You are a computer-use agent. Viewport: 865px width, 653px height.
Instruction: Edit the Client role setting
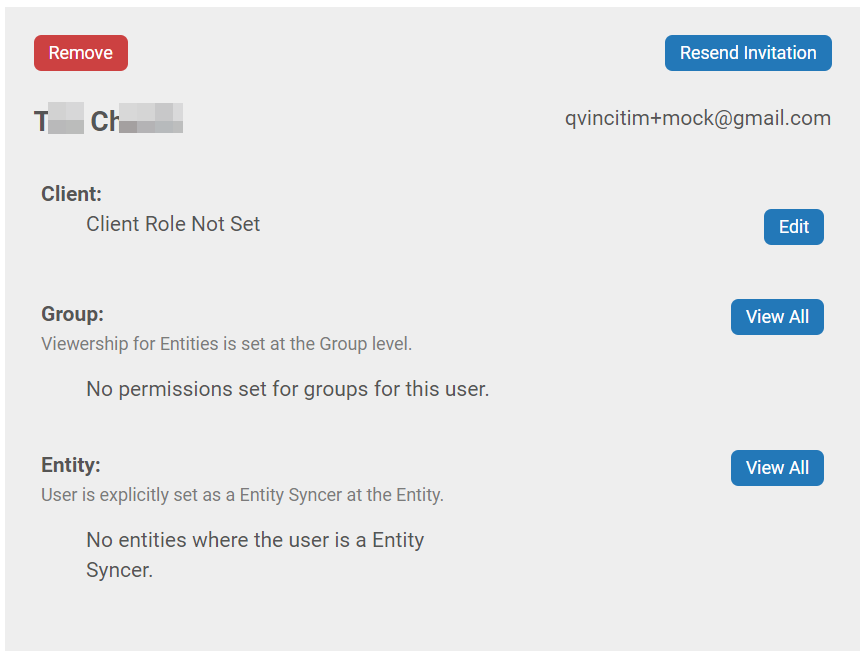pyautogui.click(x=793, y=227)
